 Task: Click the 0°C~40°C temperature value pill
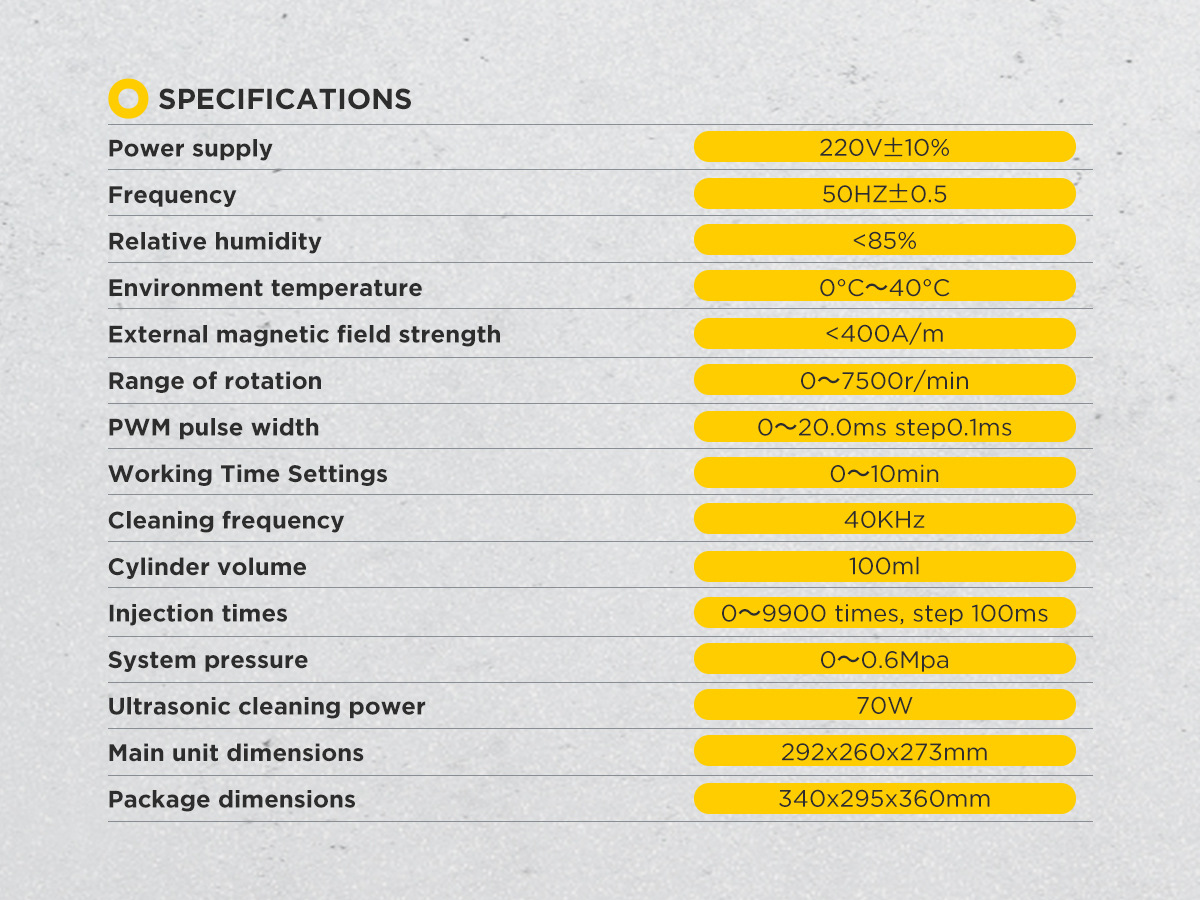tap(884, 288)
